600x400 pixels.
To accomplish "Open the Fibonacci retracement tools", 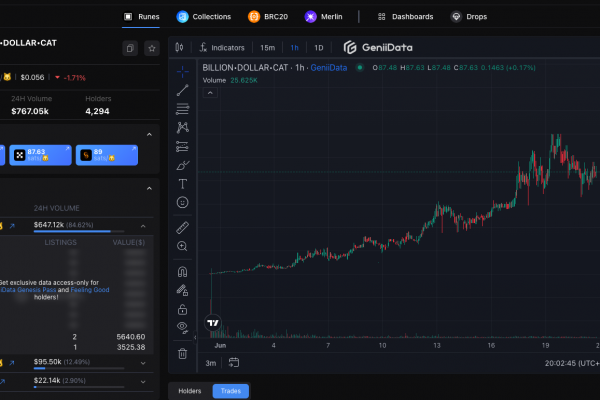I will (x=183, y=109).
